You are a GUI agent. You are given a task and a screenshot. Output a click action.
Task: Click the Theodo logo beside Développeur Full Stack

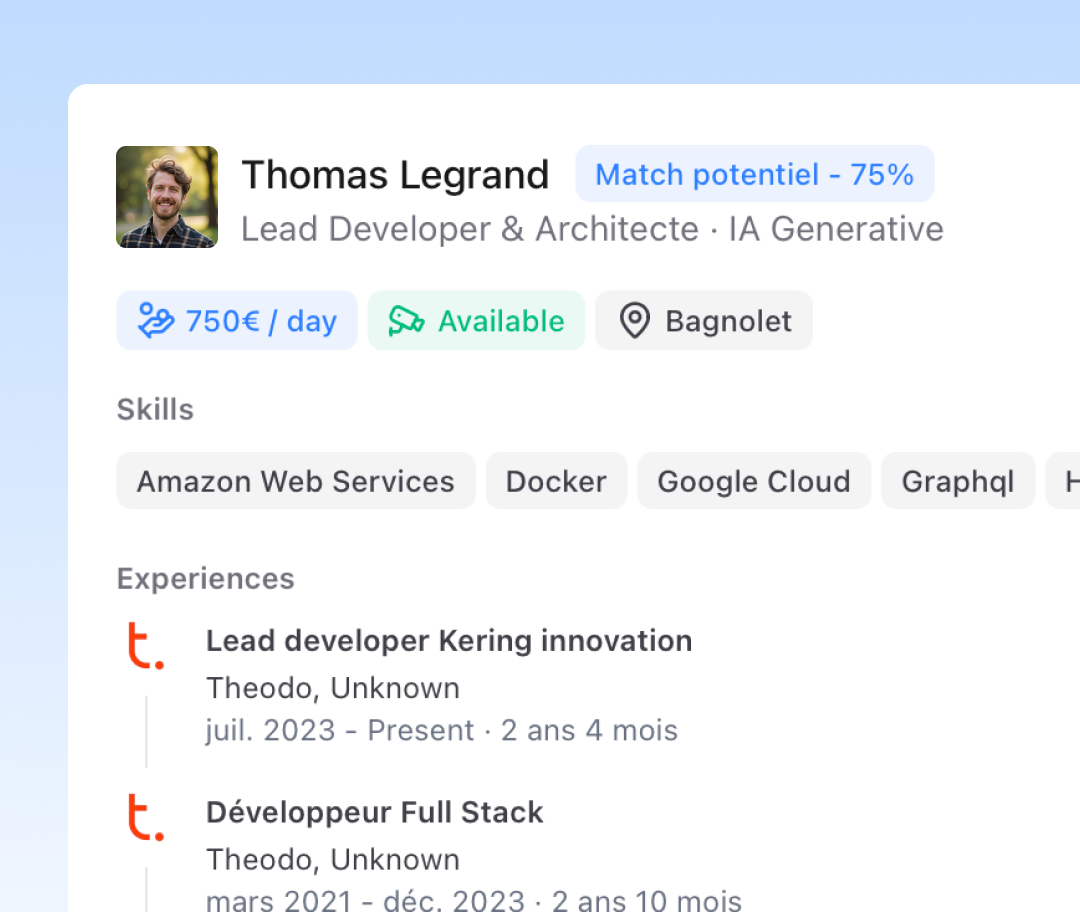tap(145, 817)
